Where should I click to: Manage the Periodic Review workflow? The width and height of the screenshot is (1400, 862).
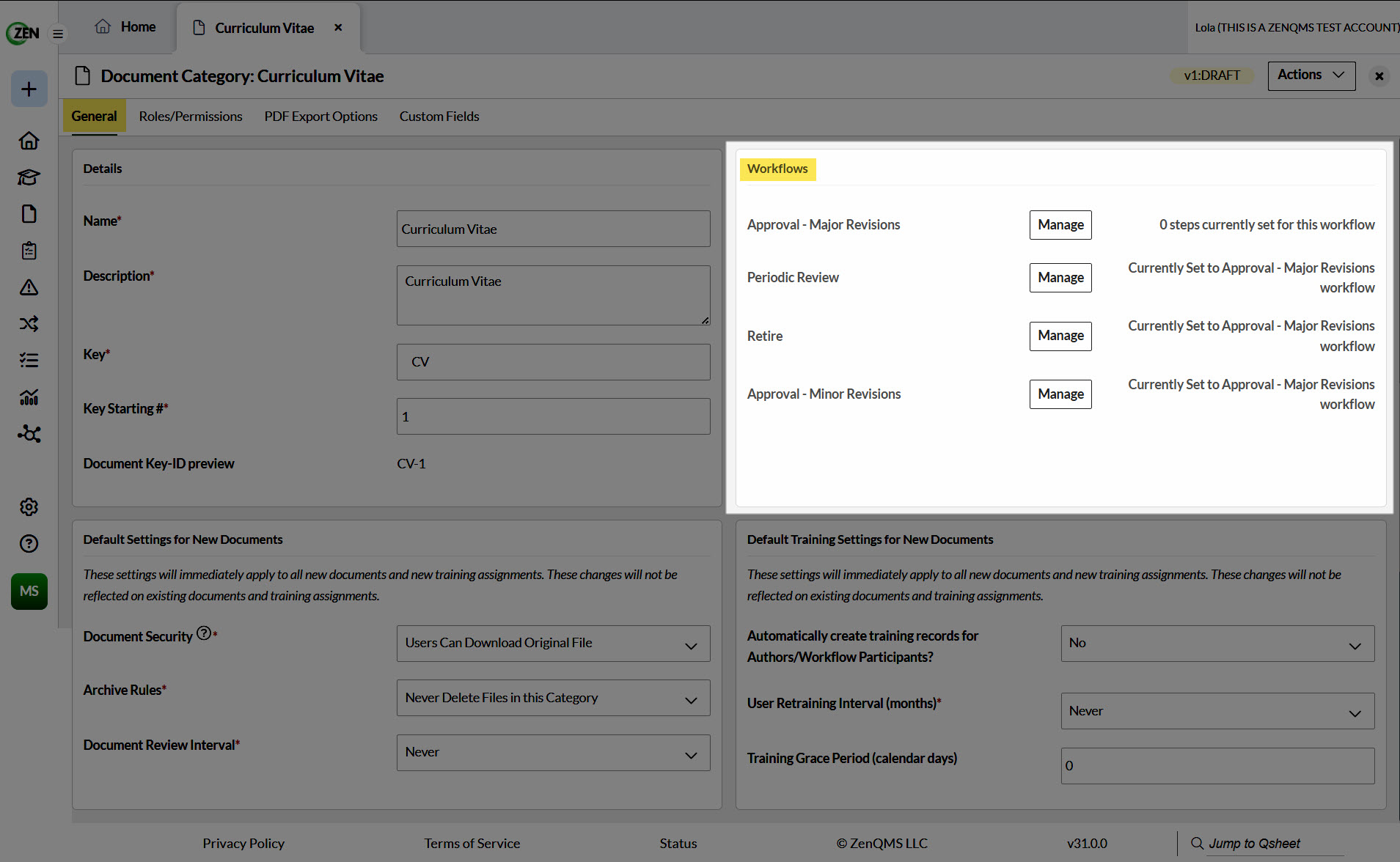[1060, 278]
